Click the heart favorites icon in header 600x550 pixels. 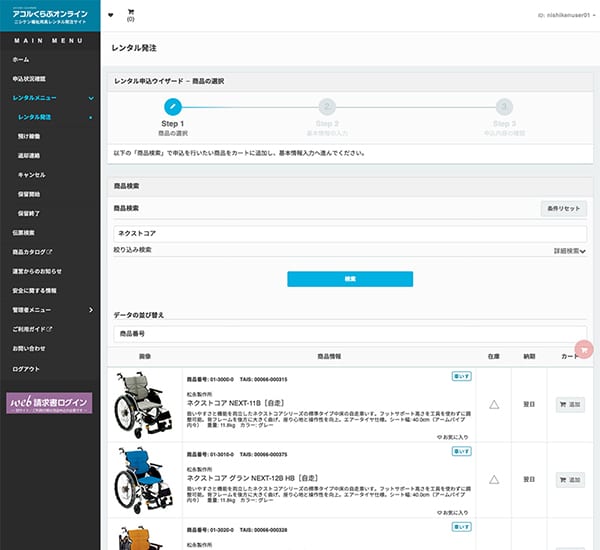pos(110,15)
